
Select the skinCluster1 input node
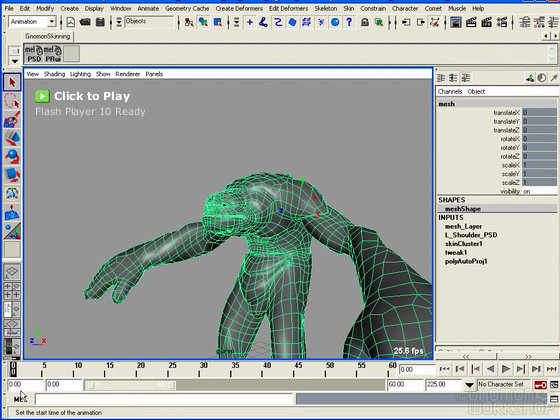pyautogui.click(x=464, y=244)
